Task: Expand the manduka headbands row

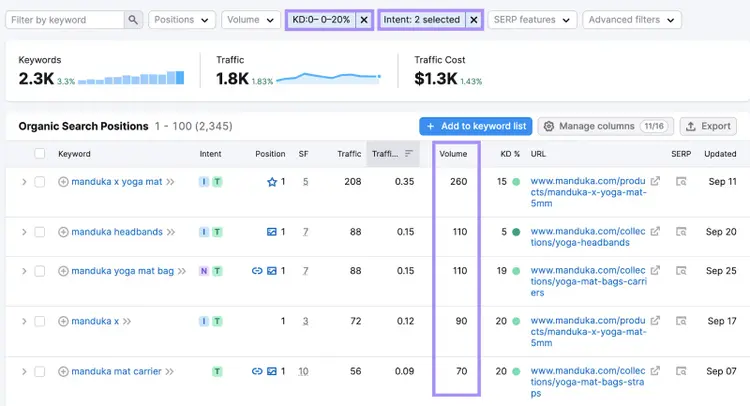Action: coord(24,232)
